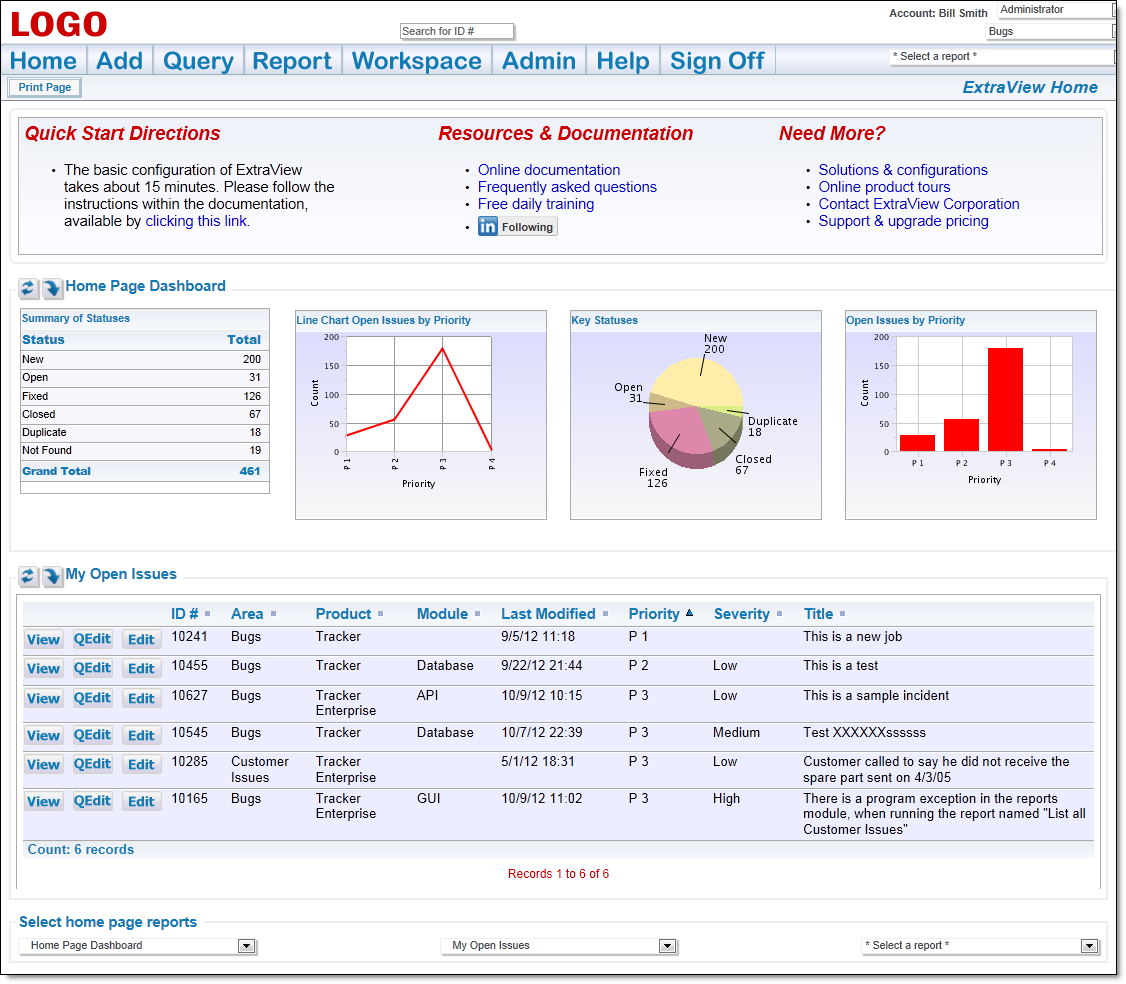Screen dimensions: 1126x984
Task: Click the LinkedIn Following badge
Action: click(517, 227)
